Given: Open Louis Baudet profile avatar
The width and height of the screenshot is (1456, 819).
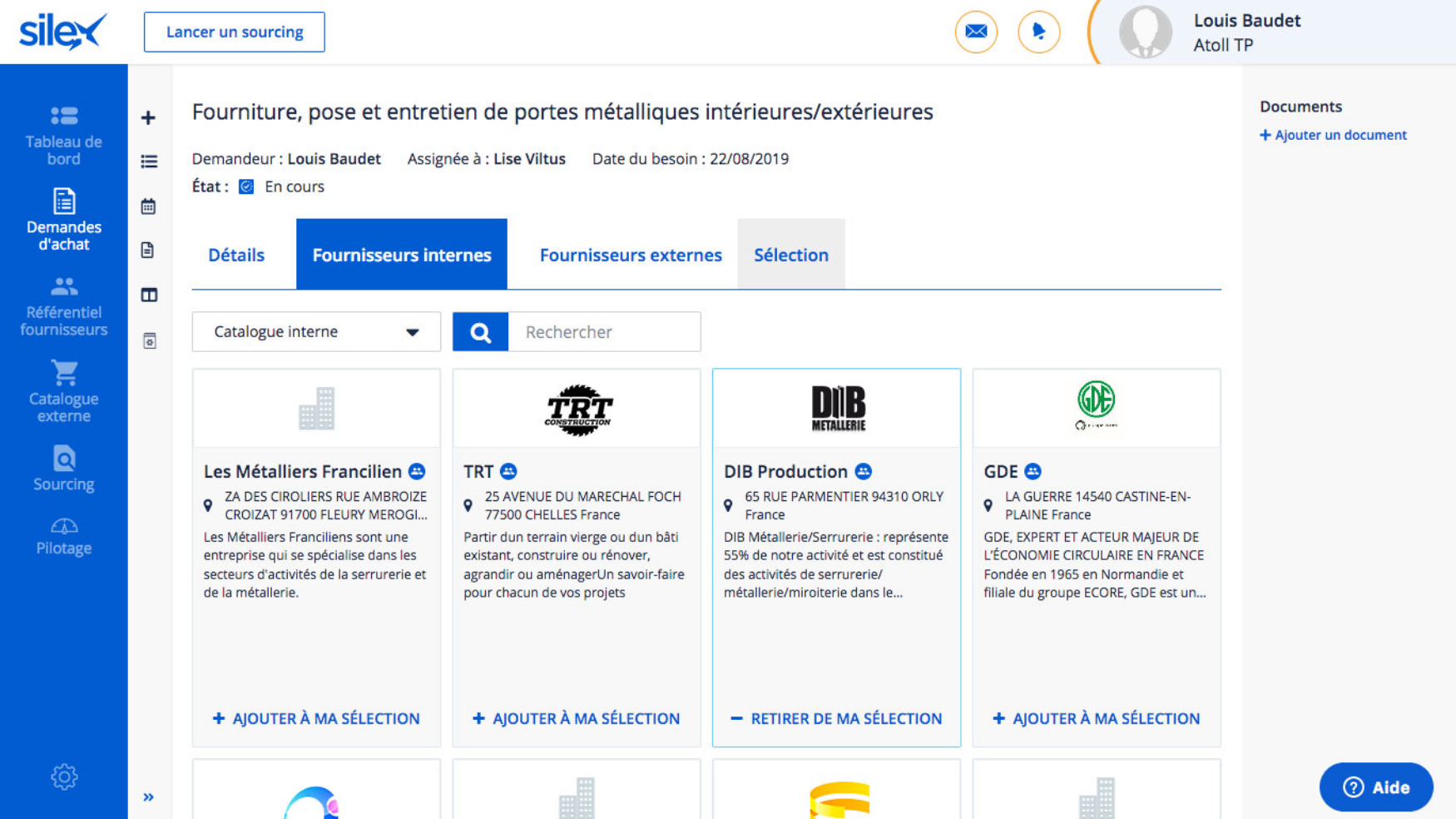Looking at the screenshot, I should (x=1145, y=32).
